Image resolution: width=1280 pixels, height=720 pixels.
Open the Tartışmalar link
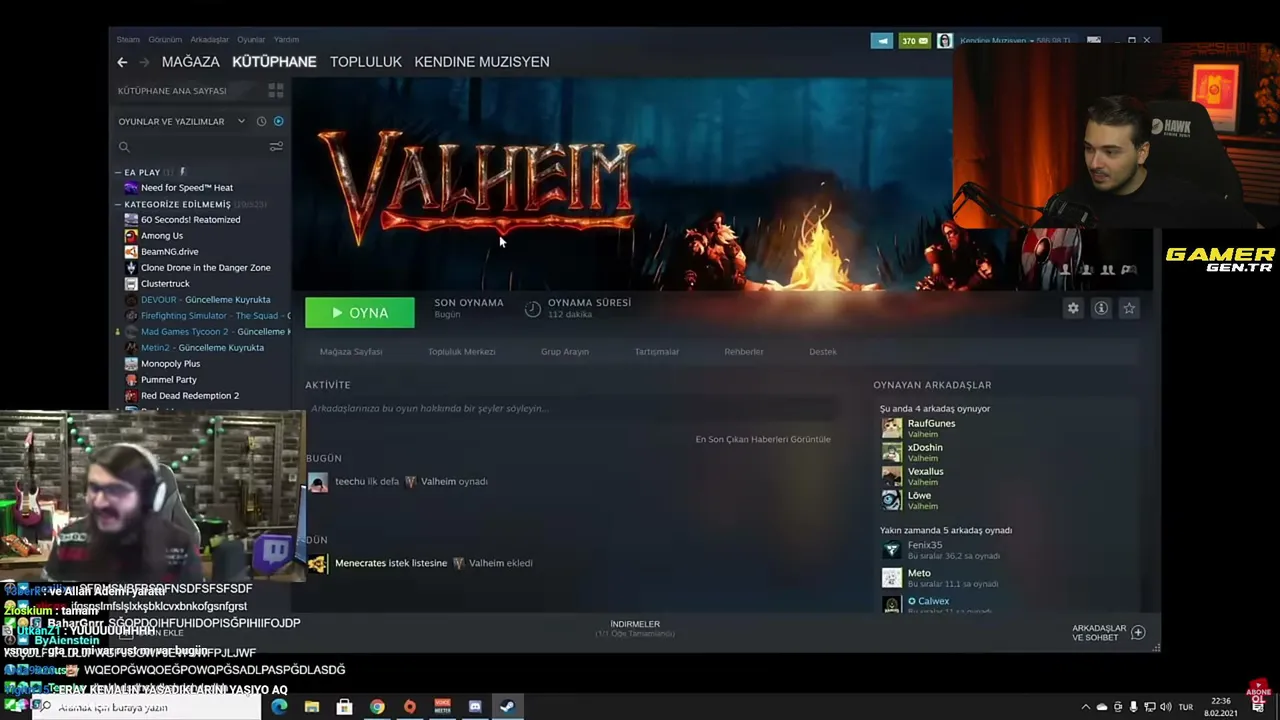tap(657, 352)
